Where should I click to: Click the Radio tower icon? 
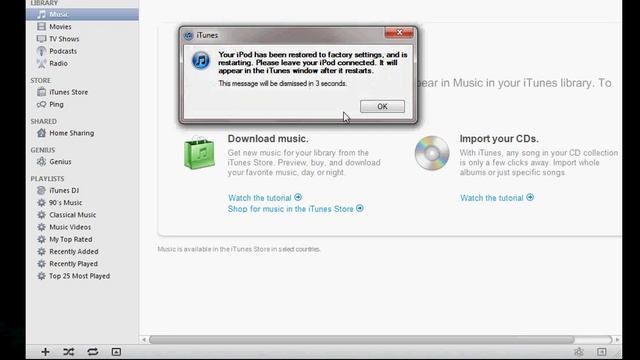41,63
